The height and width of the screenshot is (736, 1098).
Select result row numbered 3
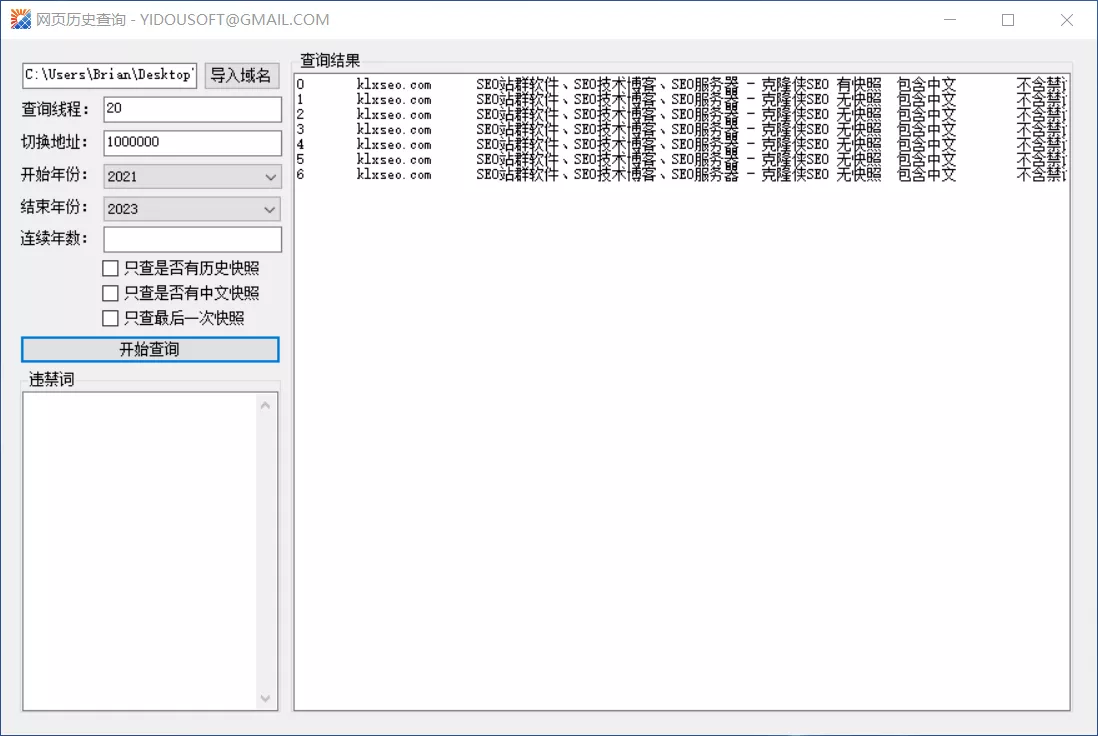pos(681,130)
